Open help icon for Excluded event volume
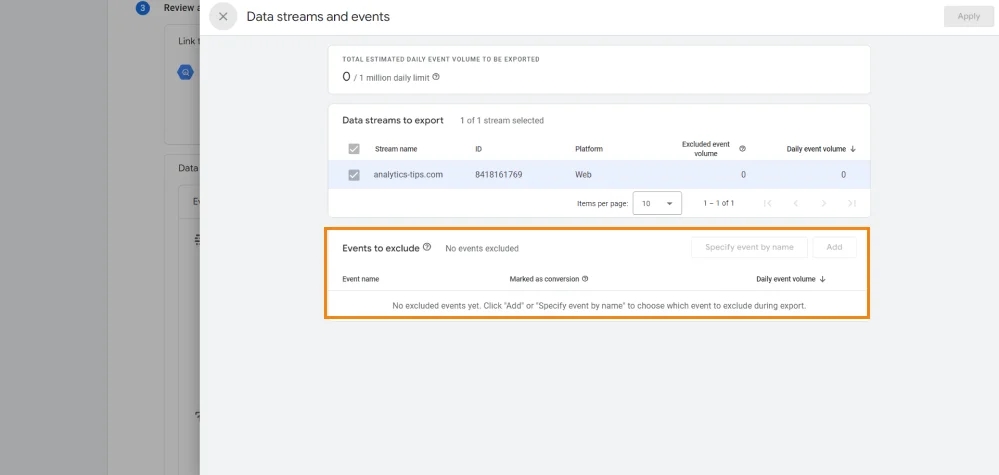Viewport: 999px width, 475px height. coord(742,149)
